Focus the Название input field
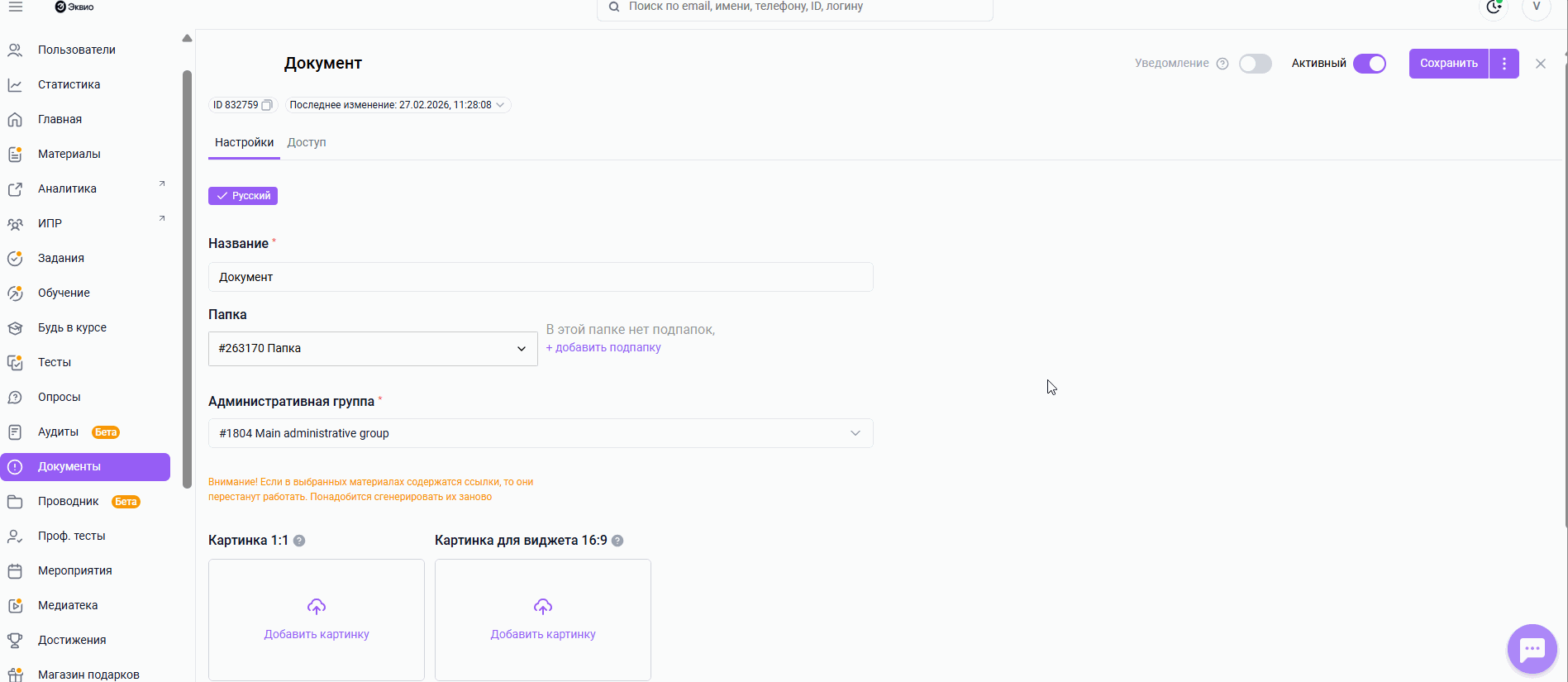Image resolution: width=1568 pixels, height=682 pixels. pos(541,277)
